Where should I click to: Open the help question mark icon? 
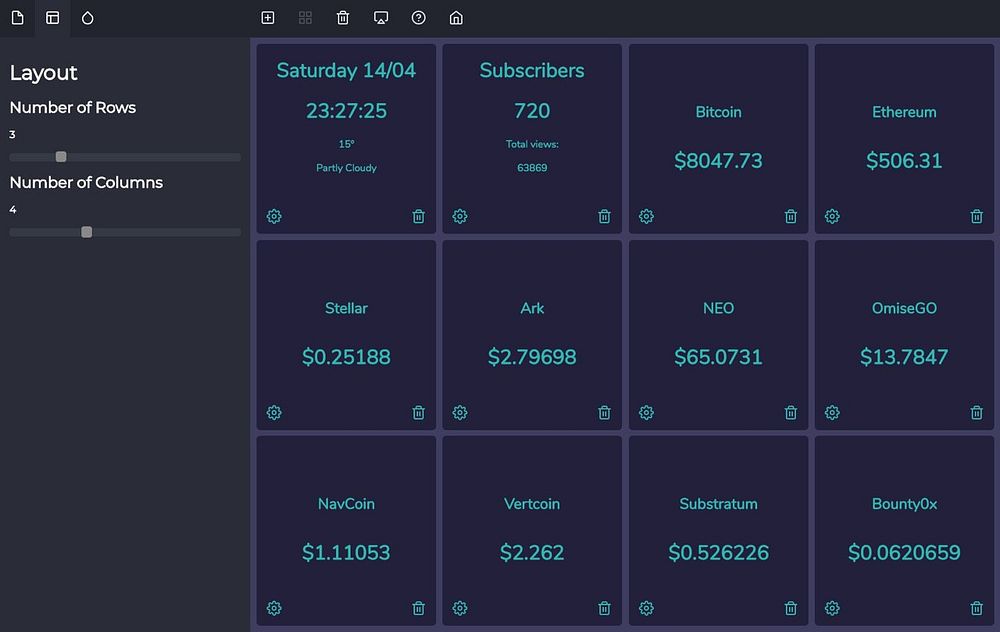click(418, 18)
